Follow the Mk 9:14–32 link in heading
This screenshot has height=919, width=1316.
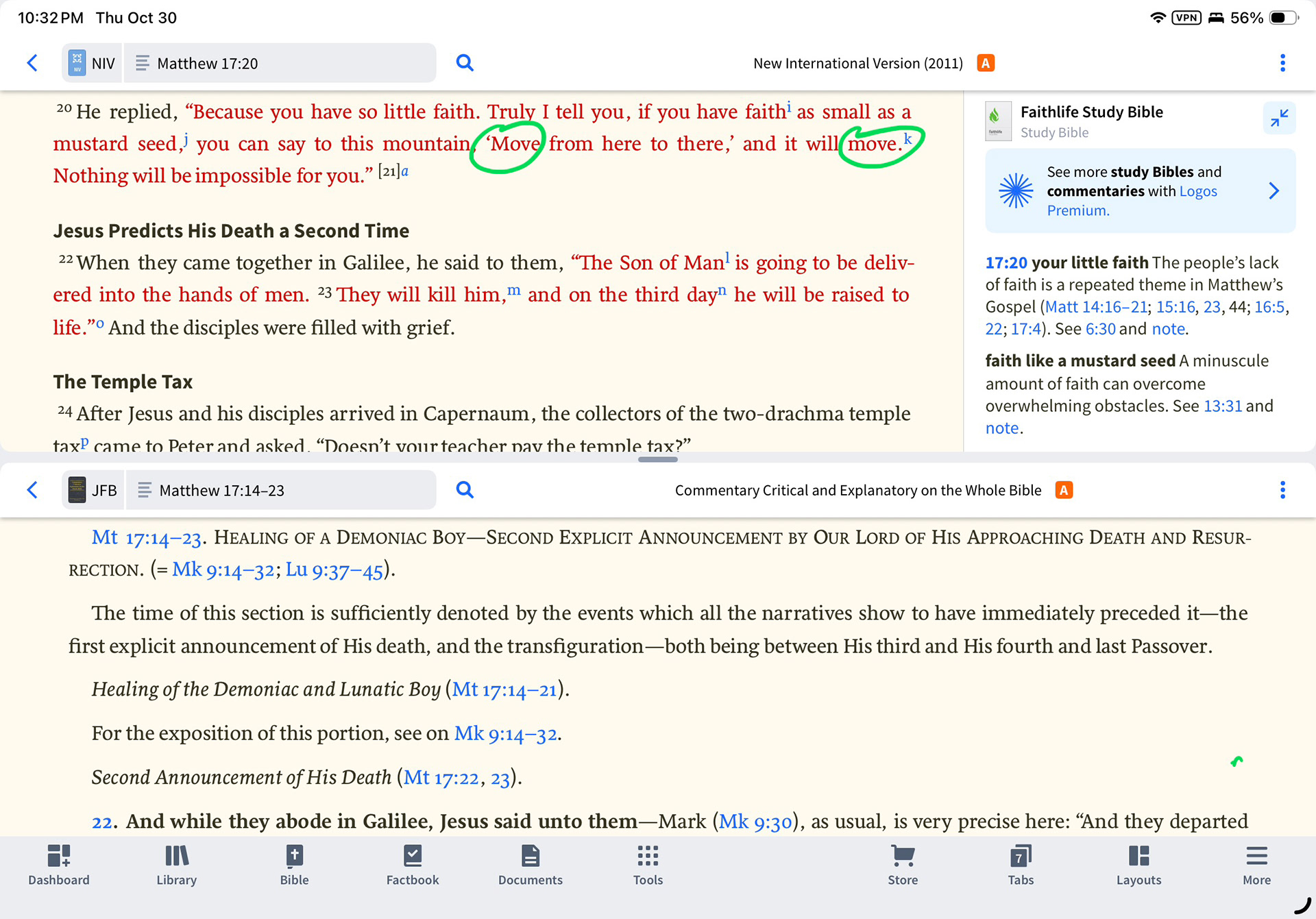(223, 569)
